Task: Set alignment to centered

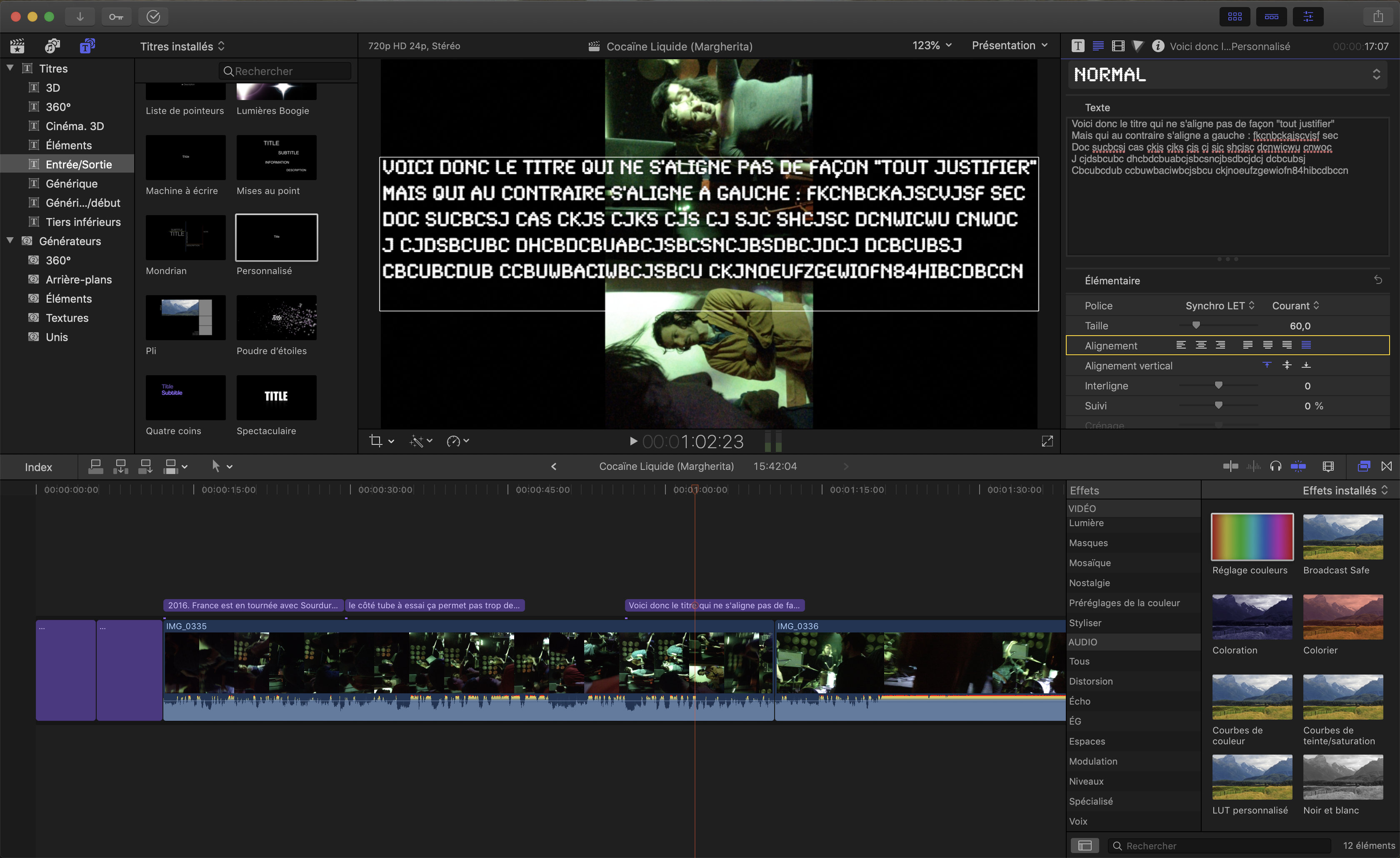Action: 1201,345
